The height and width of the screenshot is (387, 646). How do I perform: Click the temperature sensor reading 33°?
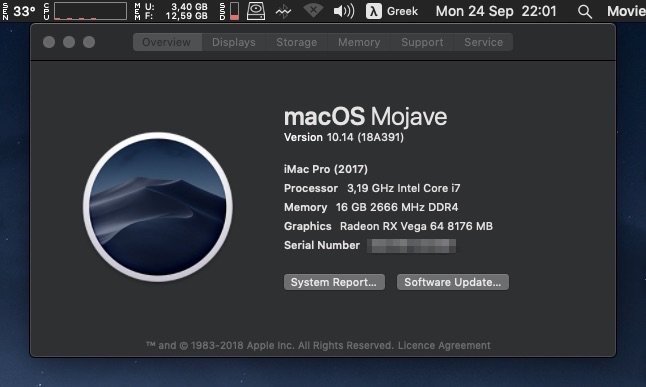pyautogui.click(x=24, y=11)
